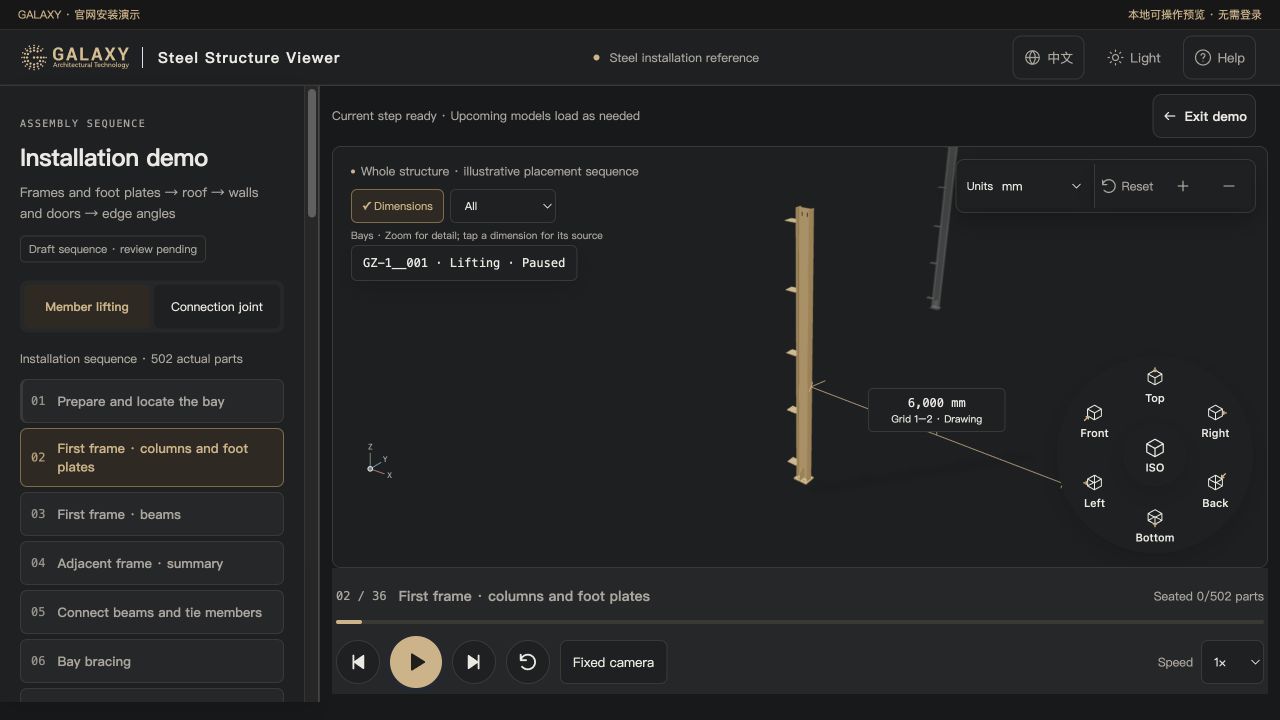1280x720 pixels.
Task: Switch language to 中文
Action: tap(1048, 58)
